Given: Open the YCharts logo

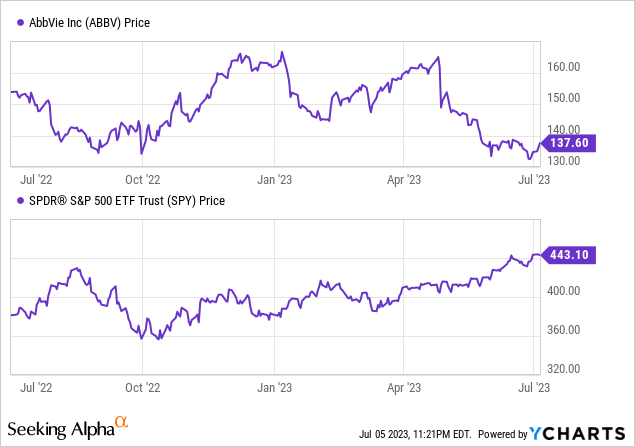Looking at the screenshot, I should click(580, 433).
